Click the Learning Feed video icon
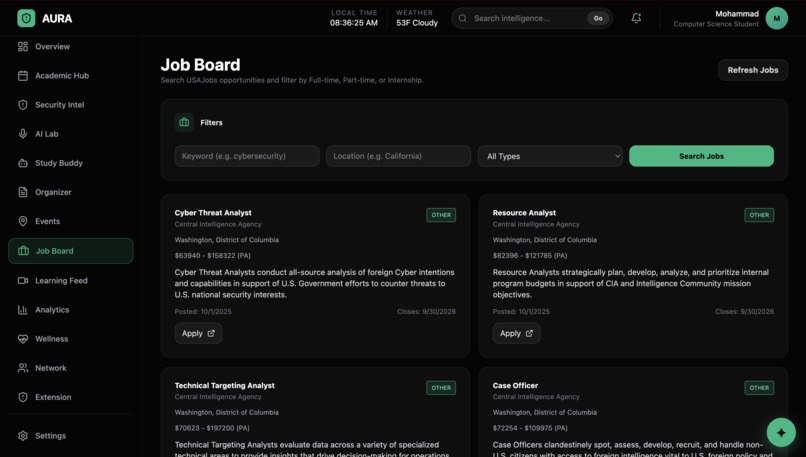The width and height of the screenshot is (806, 457). click(23, 281)
